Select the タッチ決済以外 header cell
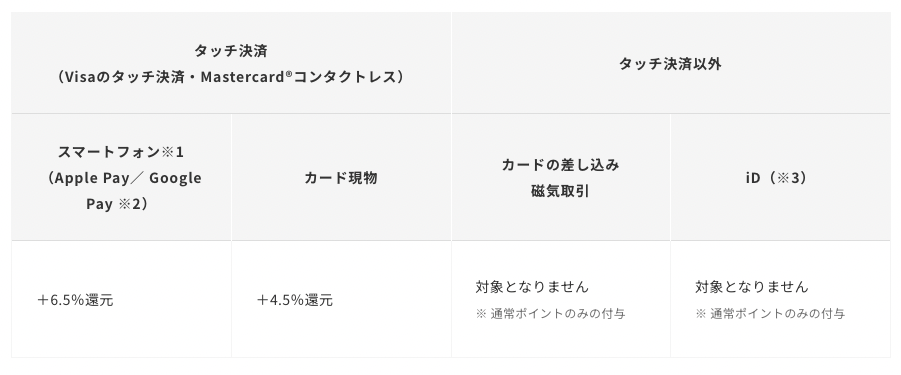Screen dimensions: 901x375 671,63
